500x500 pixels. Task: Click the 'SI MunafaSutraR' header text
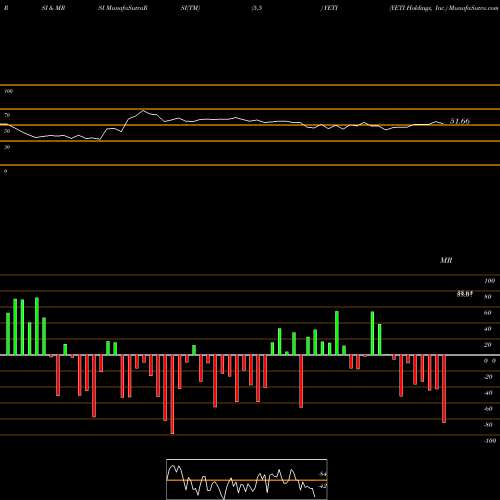[123, 8]
